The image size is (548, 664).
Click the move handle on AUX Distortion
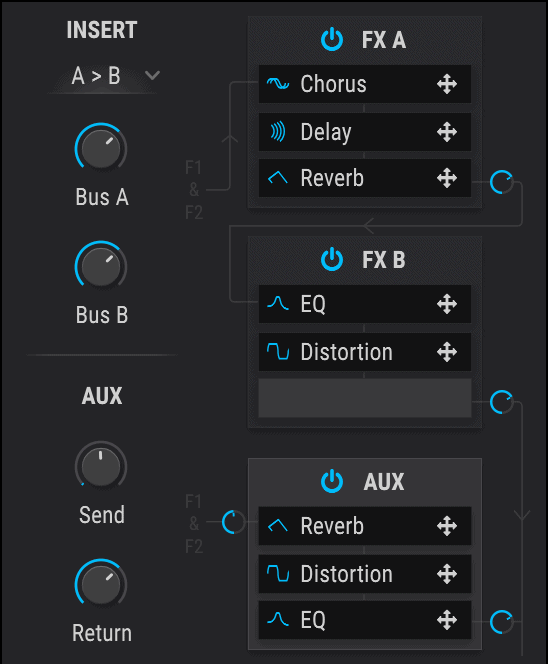point(447,574)
